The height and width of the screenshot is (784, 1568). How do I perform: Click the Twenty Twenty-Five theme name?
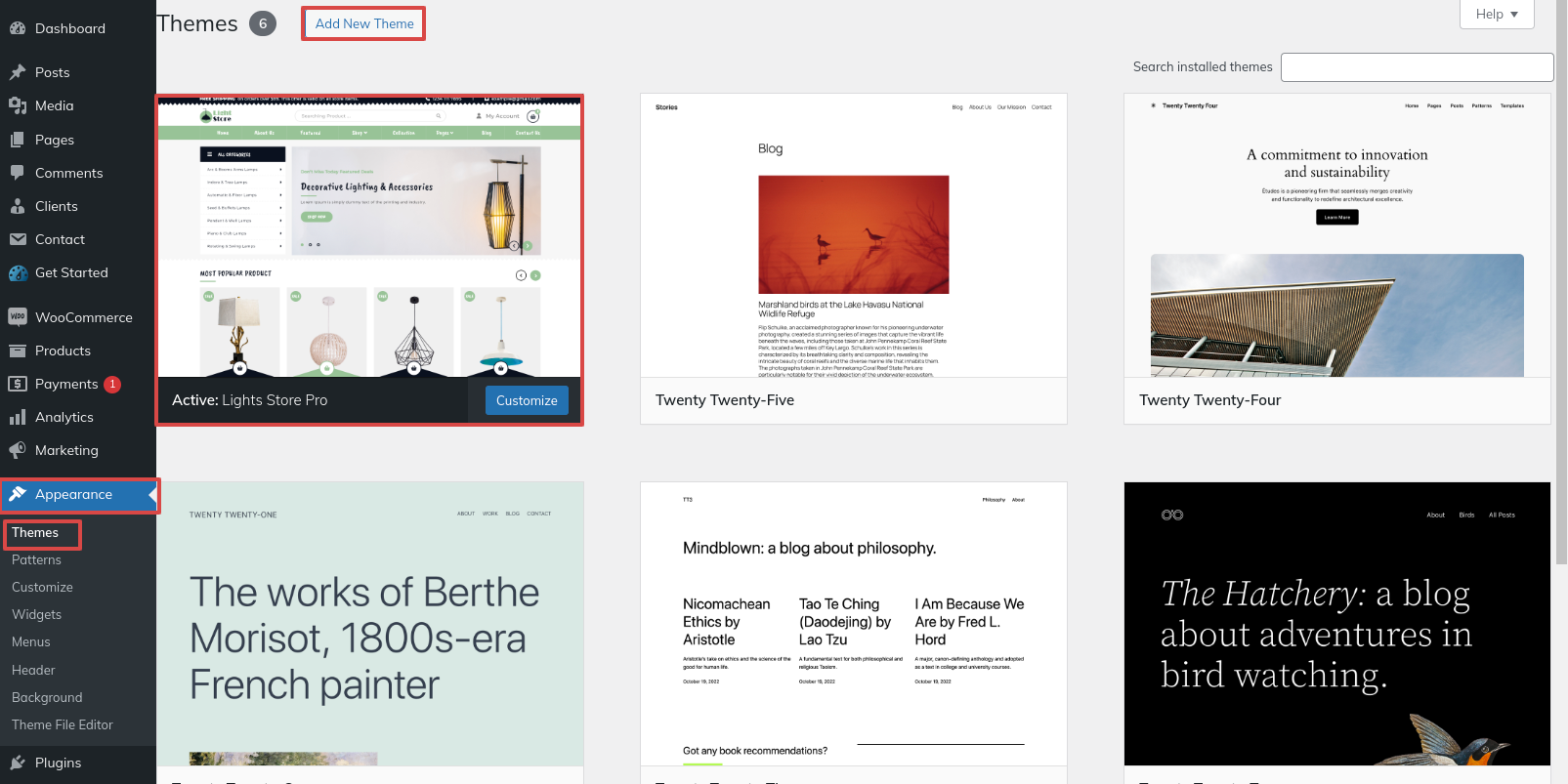tap(725, 400)
